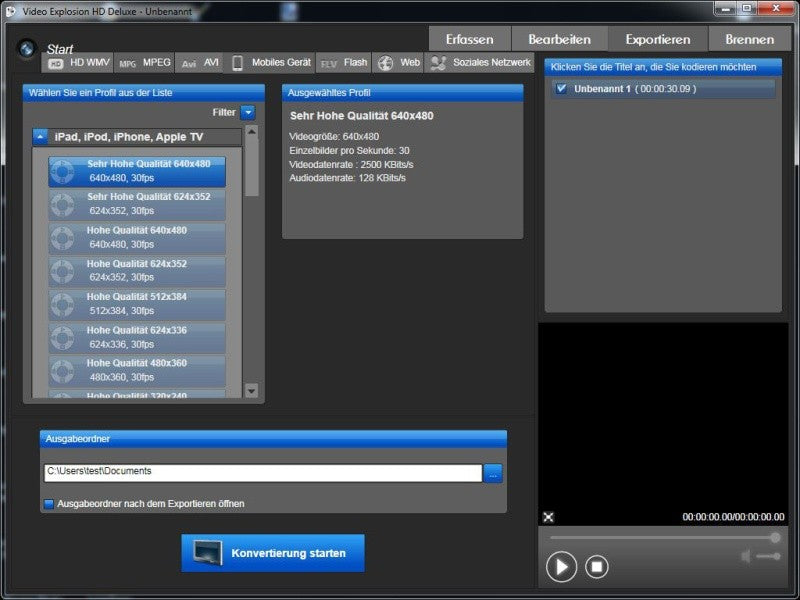Screen dimensions: 800x600
Task: Click icon of Hohe Qualität 624x336 profile
Action: (x=62, y=338)
